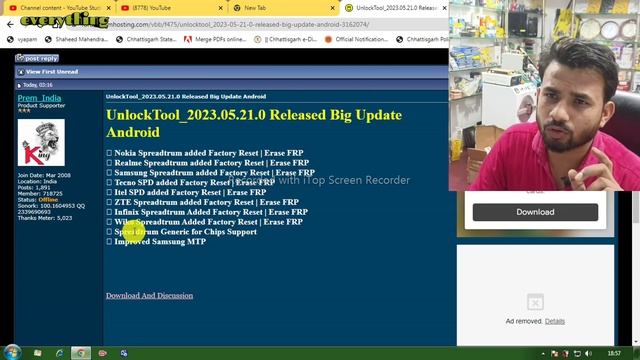640x360 pixels.
Task: Close the Channel content YouTube Studio tab
Action: (x=109, y=8)
